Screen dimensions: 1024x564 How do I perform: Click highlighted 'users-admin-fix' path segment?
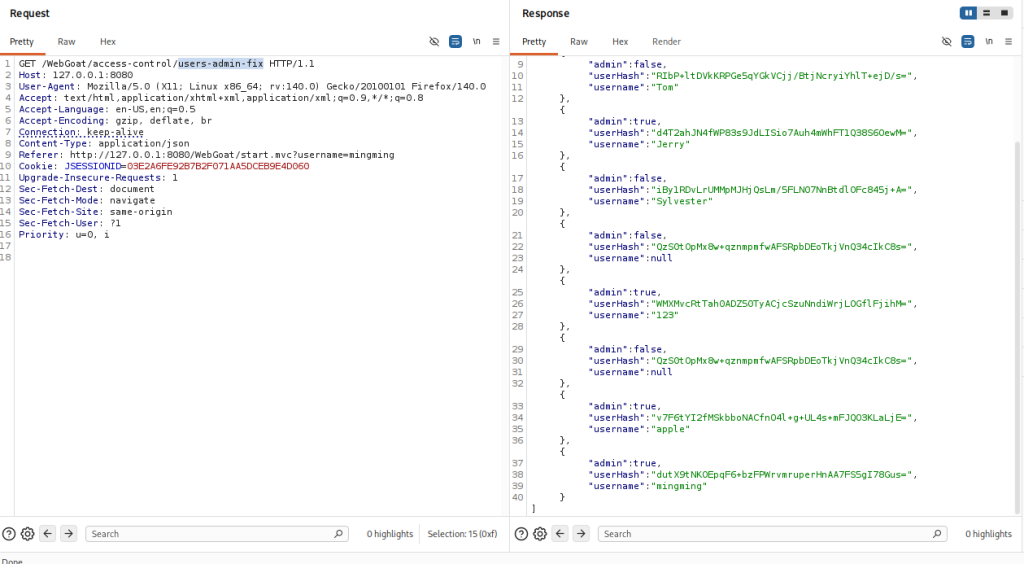(x=221, y=63)
